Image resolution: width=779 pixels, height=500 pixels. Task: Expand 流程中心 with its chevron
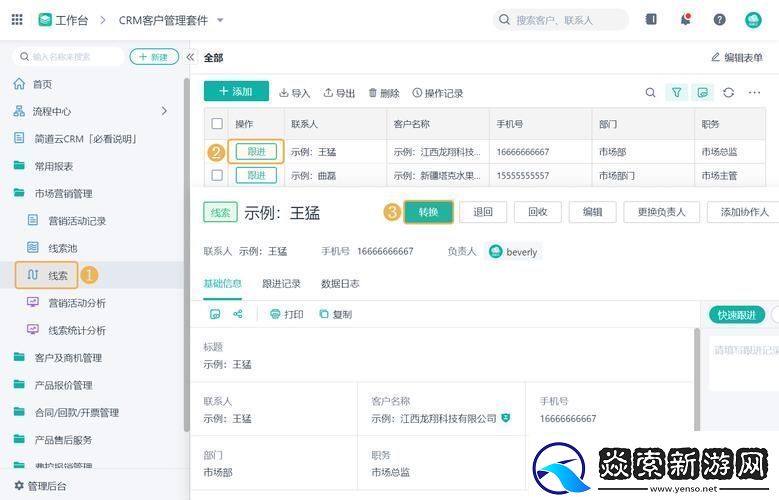tap(165, 111)
